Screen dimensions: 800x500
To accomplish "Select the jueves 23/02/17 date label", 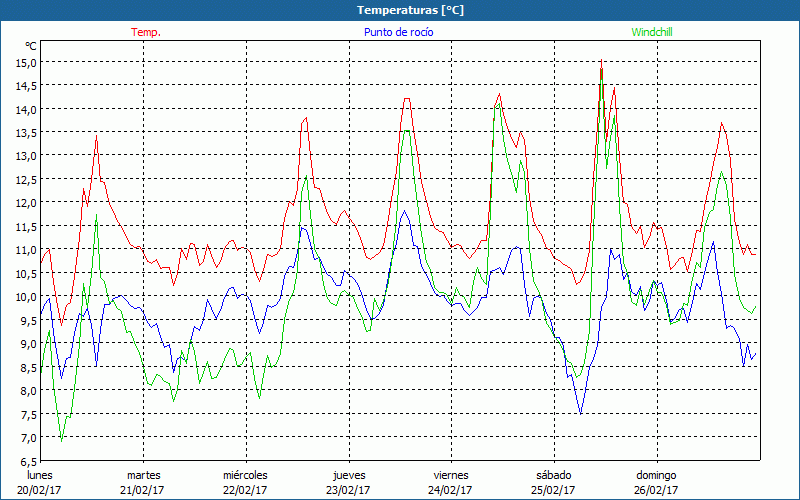I will [x=348, y=482].
